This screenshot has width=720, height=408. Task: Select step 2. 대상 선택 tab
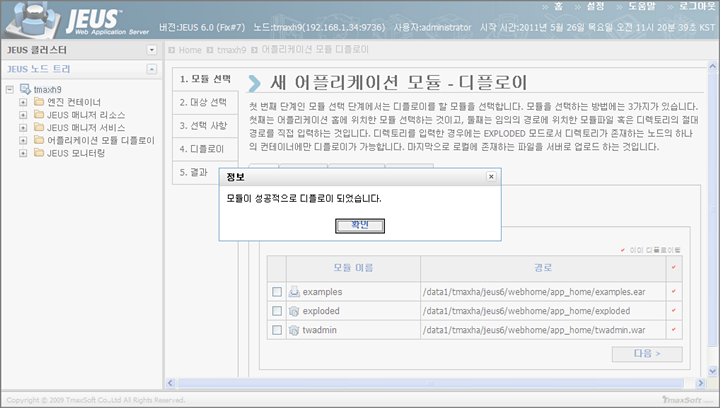point(205,102)
